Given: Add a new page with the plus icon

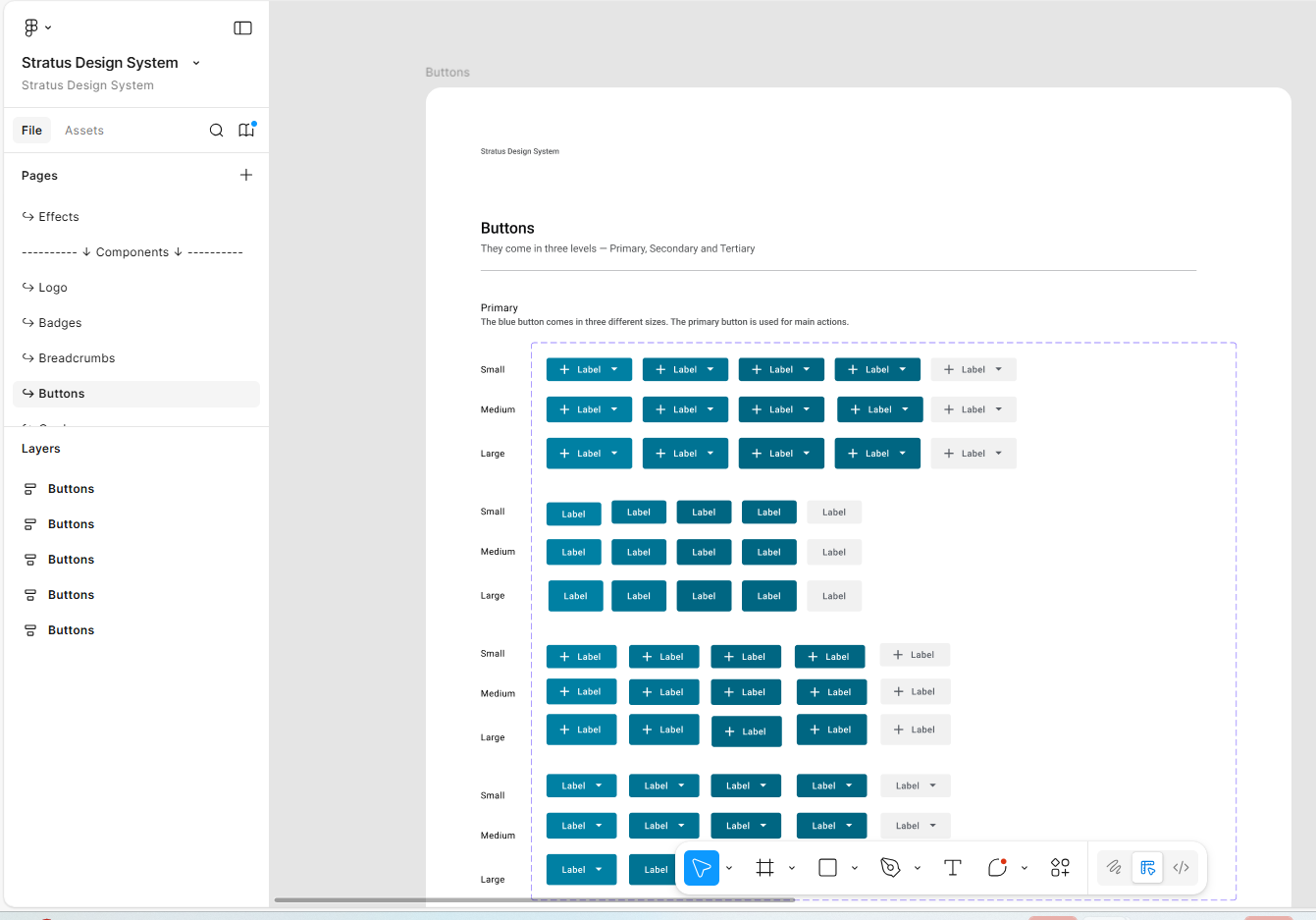Looking at the screenshot, I should click(x=246, y=175).
